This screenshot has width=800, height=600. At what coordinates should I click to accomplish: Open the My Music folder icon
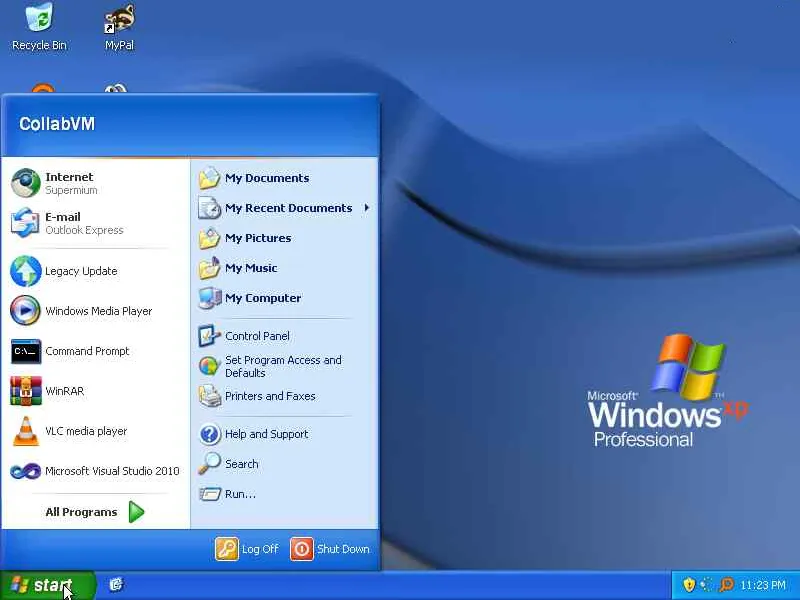(x=209, y=268)
